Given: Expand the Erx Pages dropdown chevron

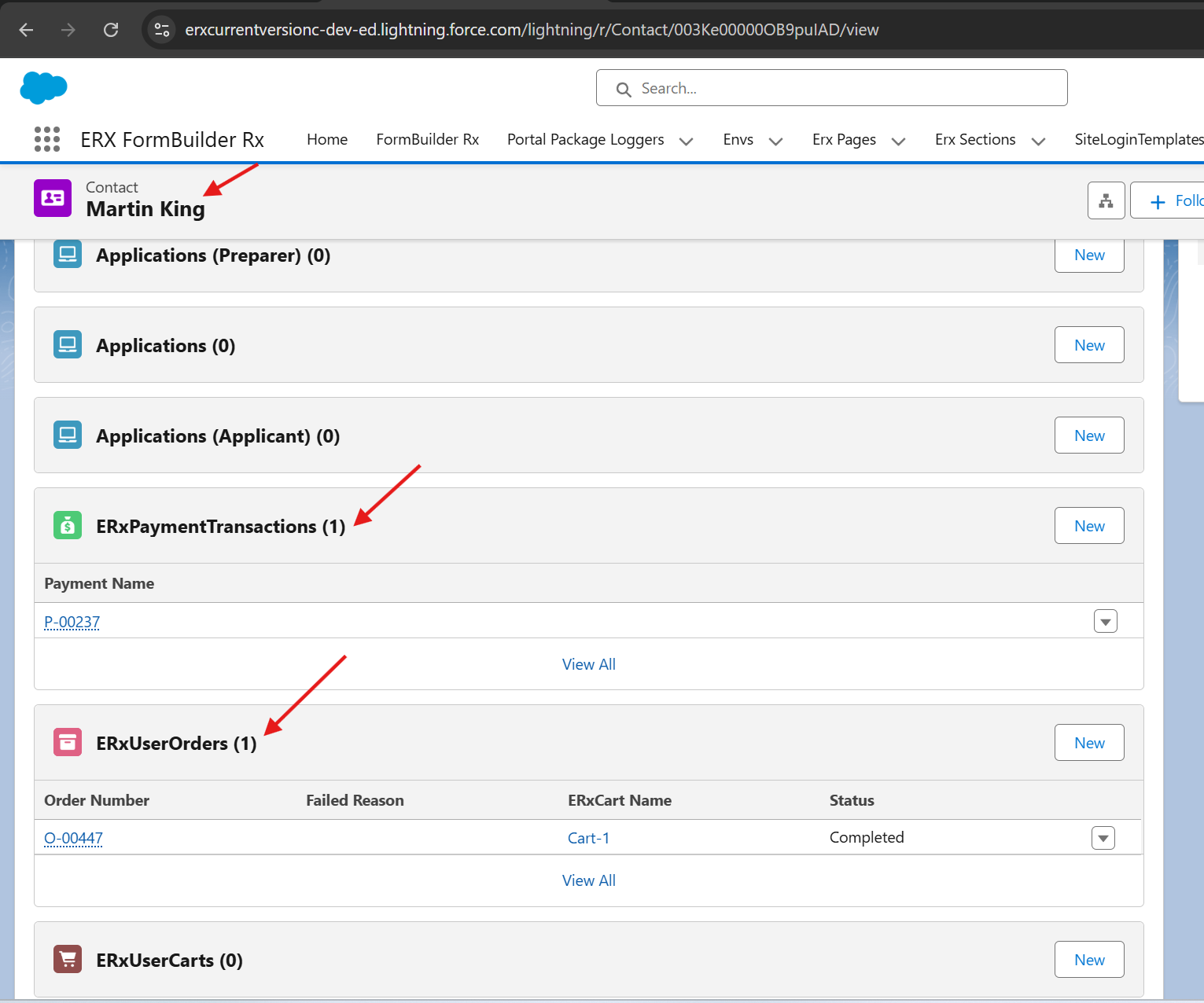Looking at the screenshot, I should pos(898,141).
